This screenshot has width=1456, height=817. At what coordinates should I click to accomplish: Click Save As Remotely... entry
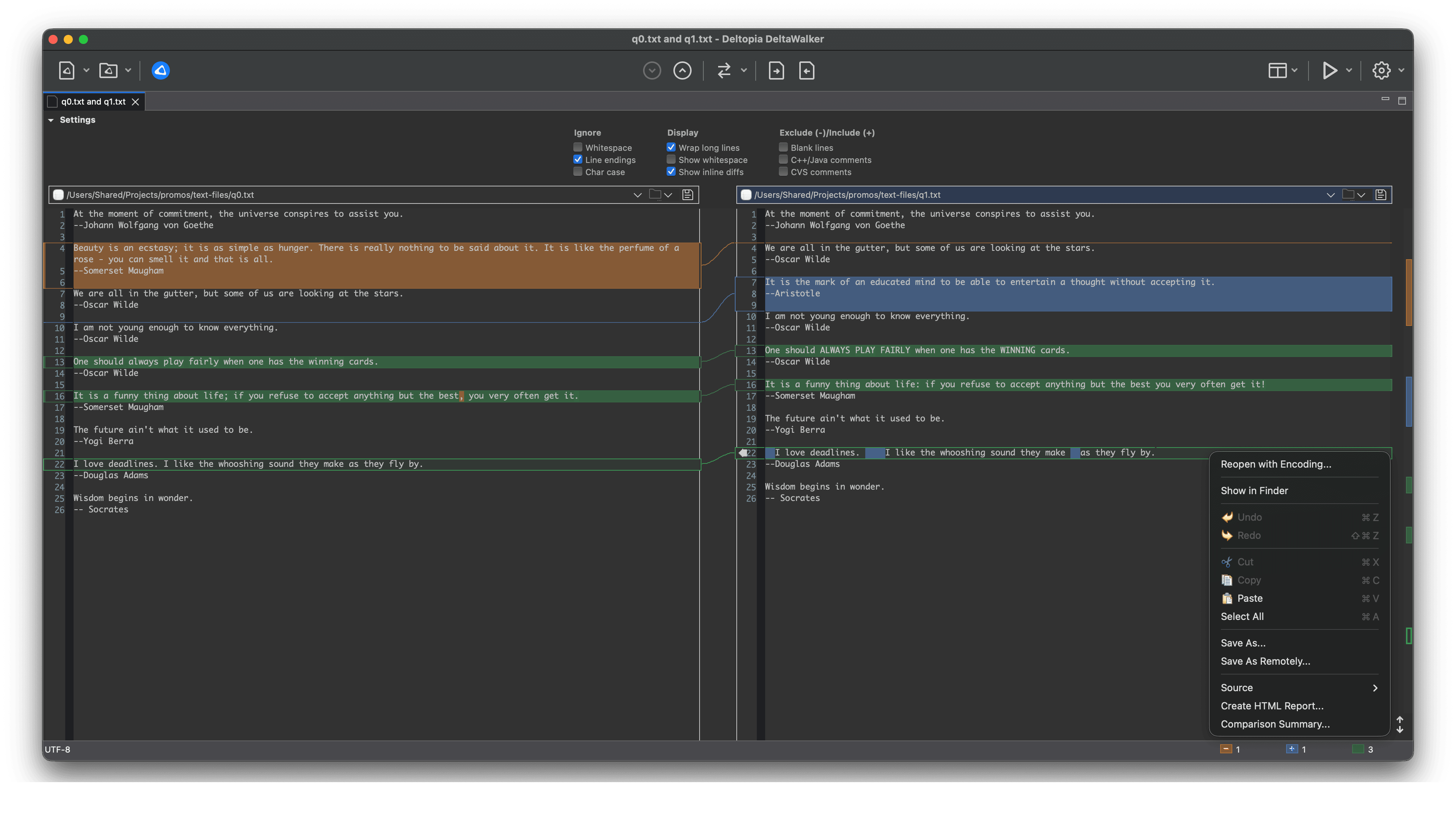[1299, 661]
